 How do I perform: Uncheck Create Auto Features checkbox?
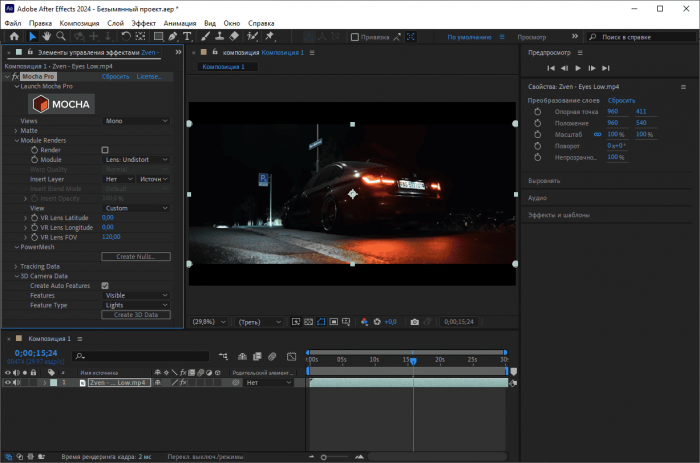coord(106,285)
